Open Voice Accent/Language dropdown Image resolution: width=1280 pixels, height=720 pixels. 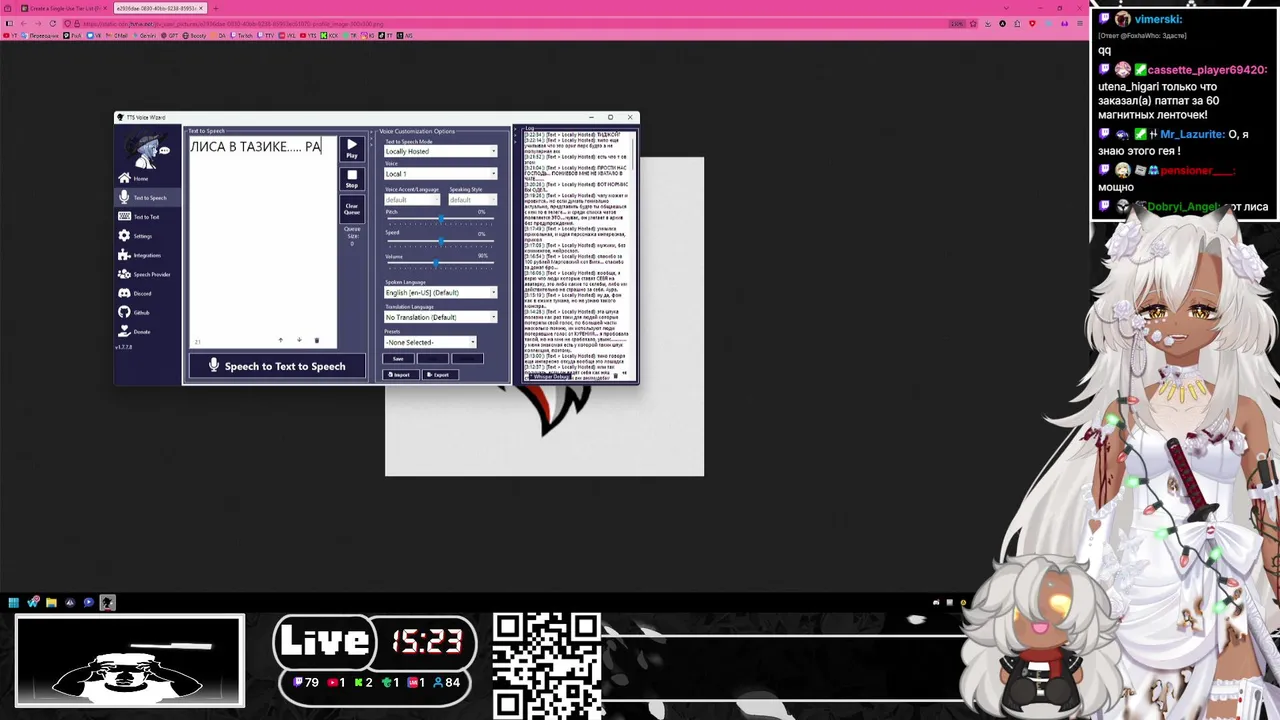click(x=412, y=199)
